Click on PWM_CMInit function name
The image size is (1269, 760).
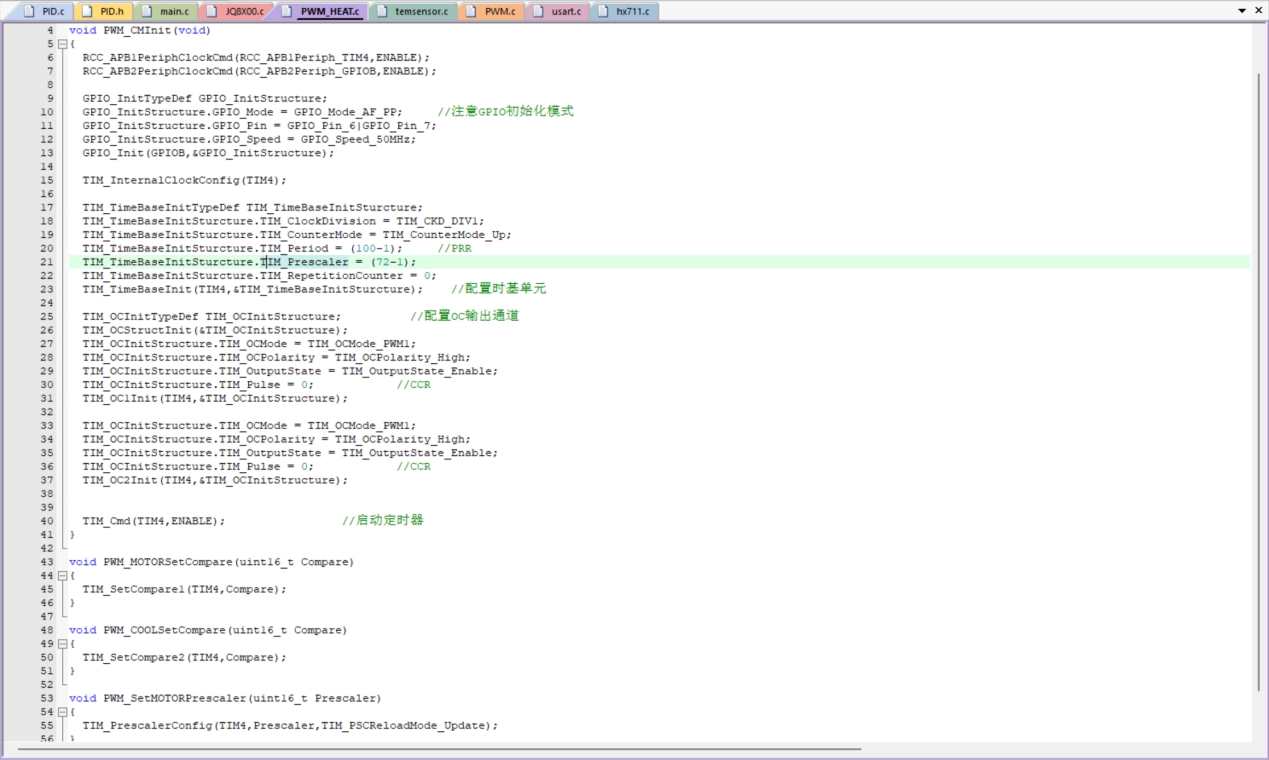click(x=137, y=31)
